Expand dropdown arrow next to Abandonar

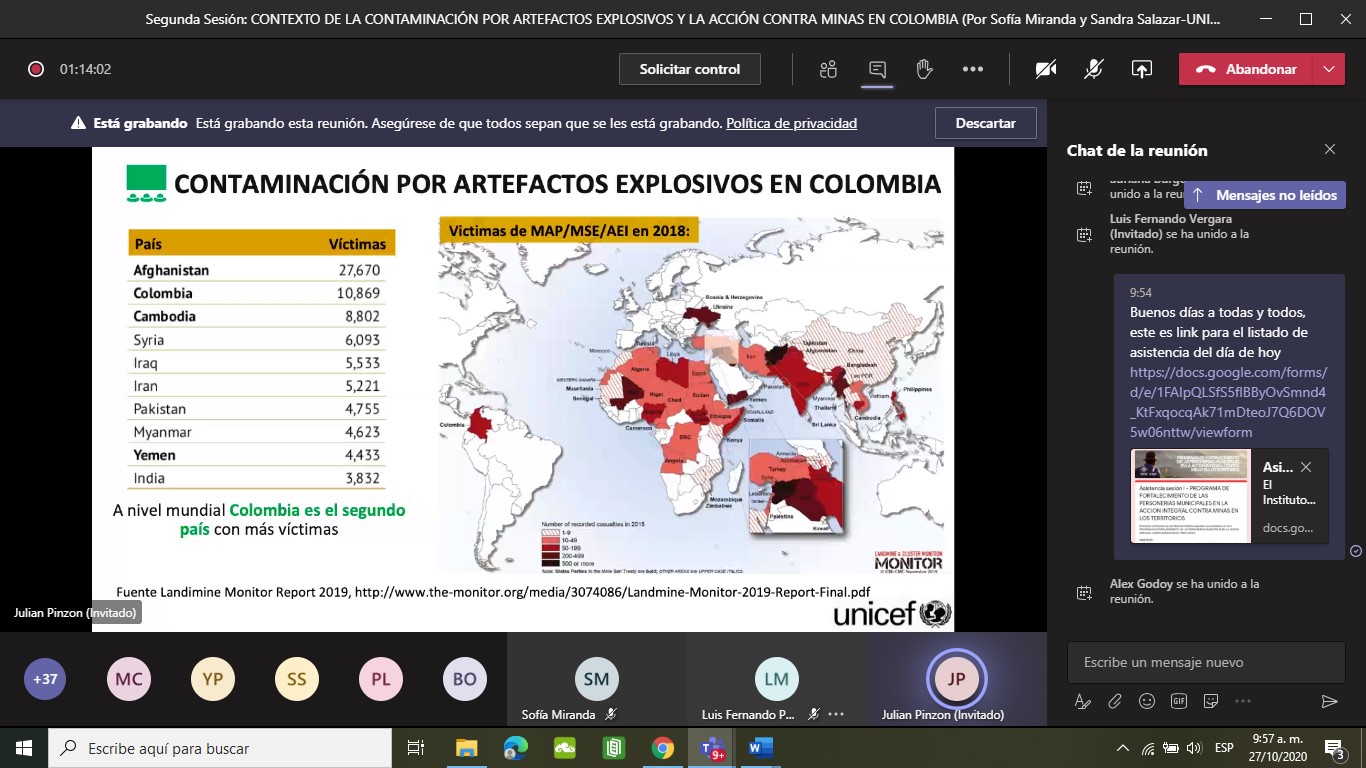tap(1328, 69)
